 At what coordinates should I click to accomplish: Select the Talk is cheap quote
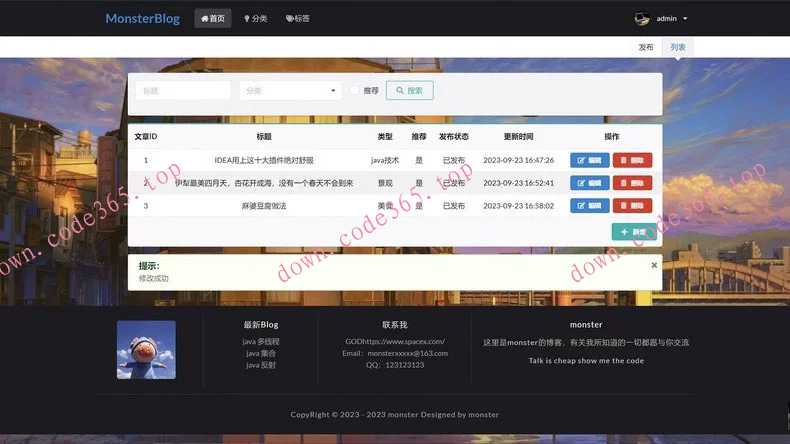pos(586,360)
